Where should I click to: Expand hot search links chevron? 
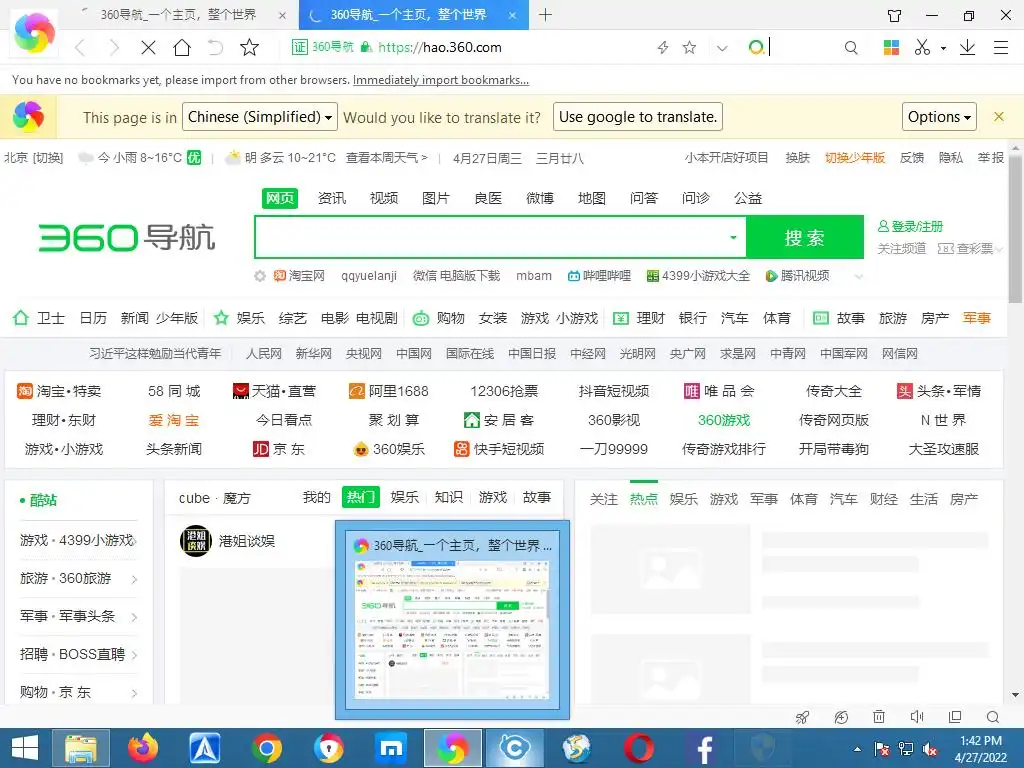(858, 276)
